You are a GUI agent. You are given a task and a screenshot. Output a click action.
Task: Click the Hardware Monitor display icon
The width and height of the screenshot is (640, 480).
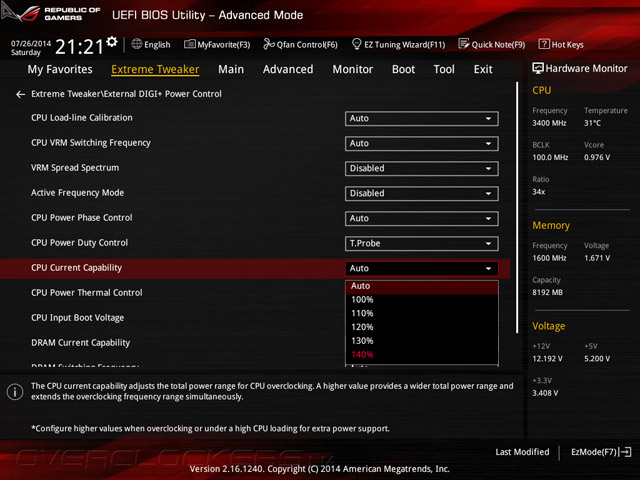coord(538,68)
